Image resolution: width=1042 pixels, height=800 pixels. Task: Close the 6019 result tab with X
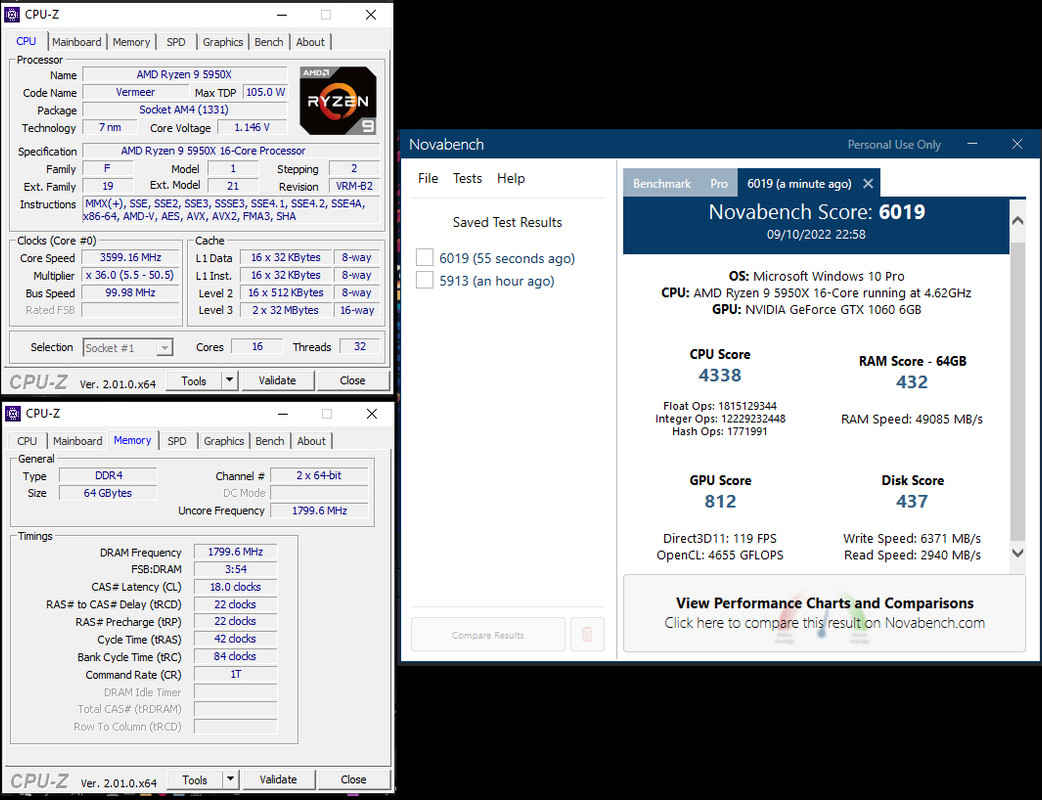click(868, 183)
